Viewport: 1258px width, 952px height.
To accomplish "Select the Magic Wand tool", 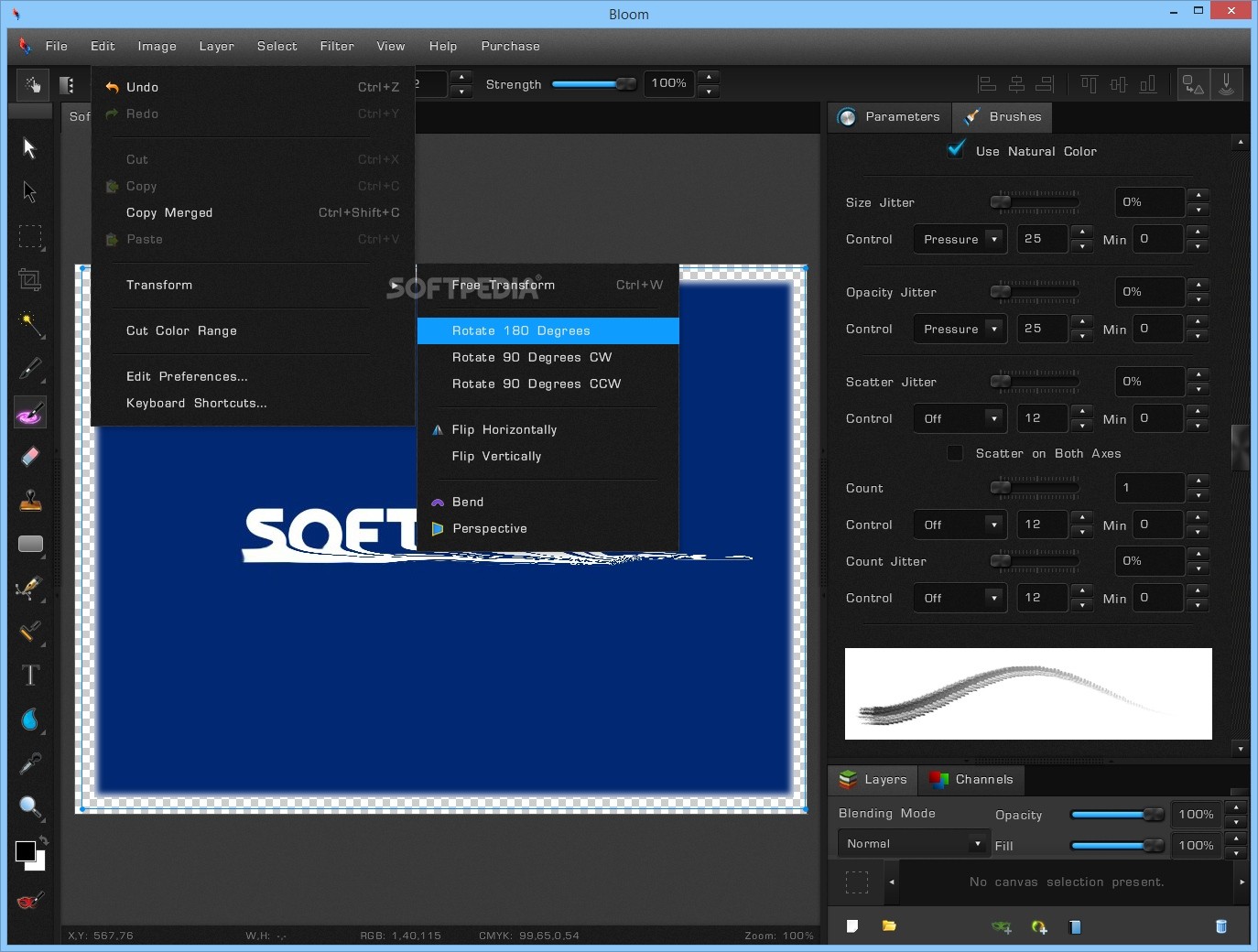I will point(30,324).
